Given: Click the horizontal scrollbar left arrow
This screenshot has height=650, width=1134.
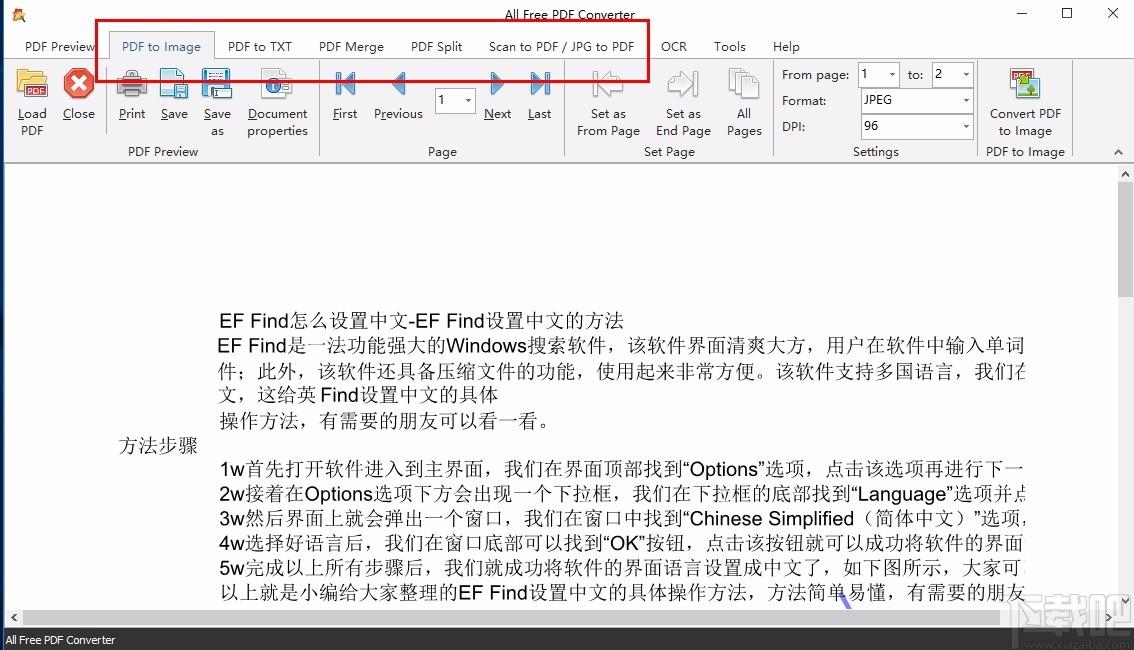Looking at the screenshot, I should (x=13, y=617).
